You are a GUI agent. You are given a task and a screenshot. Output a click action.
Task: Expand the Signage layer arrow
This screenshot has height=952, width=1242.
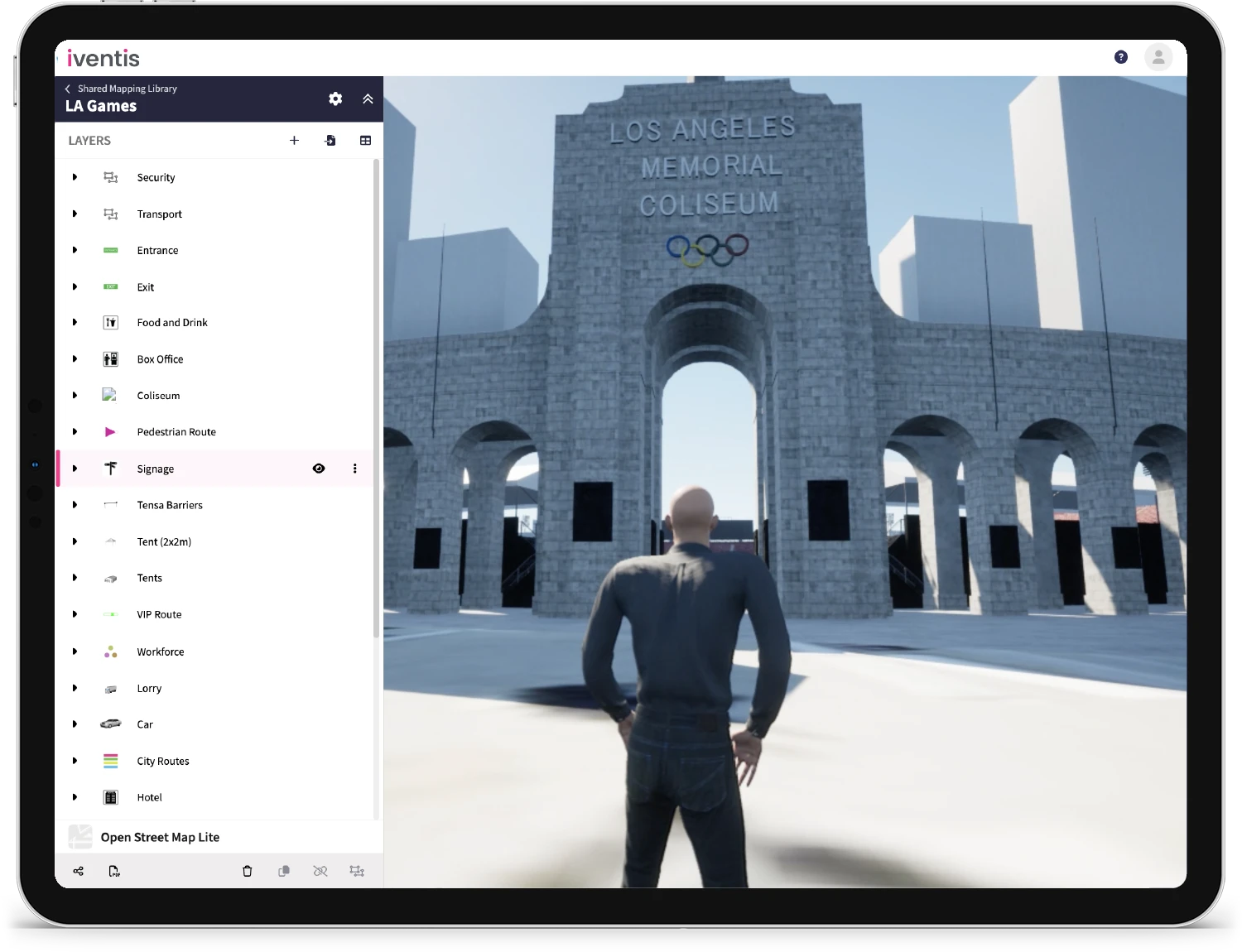click(75, 469)
